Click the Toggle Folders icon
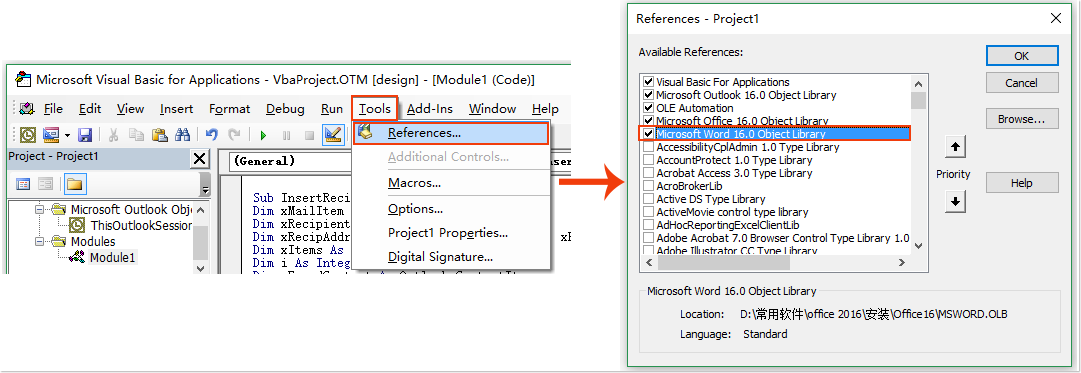 (74, 184)
